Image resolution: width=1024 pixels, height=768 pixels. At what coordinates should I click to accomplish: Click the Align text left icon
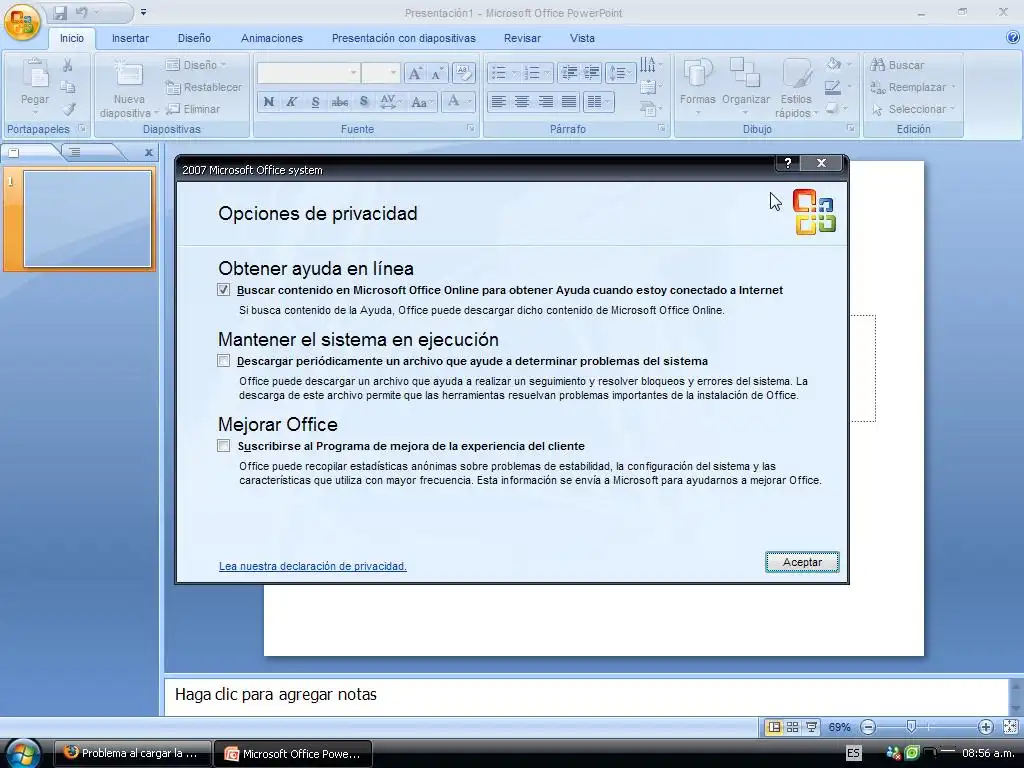tap(498, 102)
